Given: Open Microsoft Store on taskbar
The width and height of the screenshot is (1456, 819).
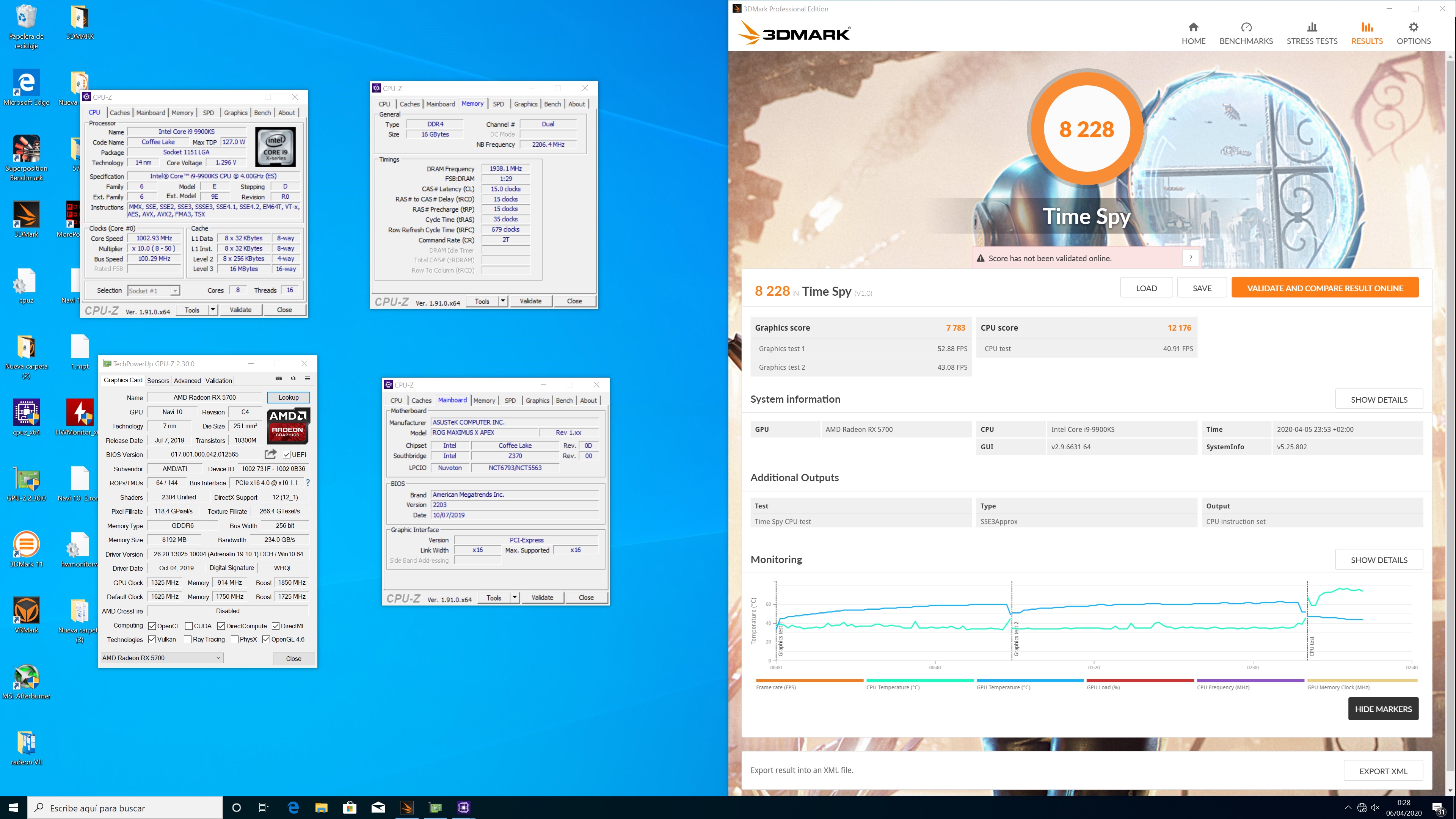Looking at the screenshot, I should click(x=349, y=808).
